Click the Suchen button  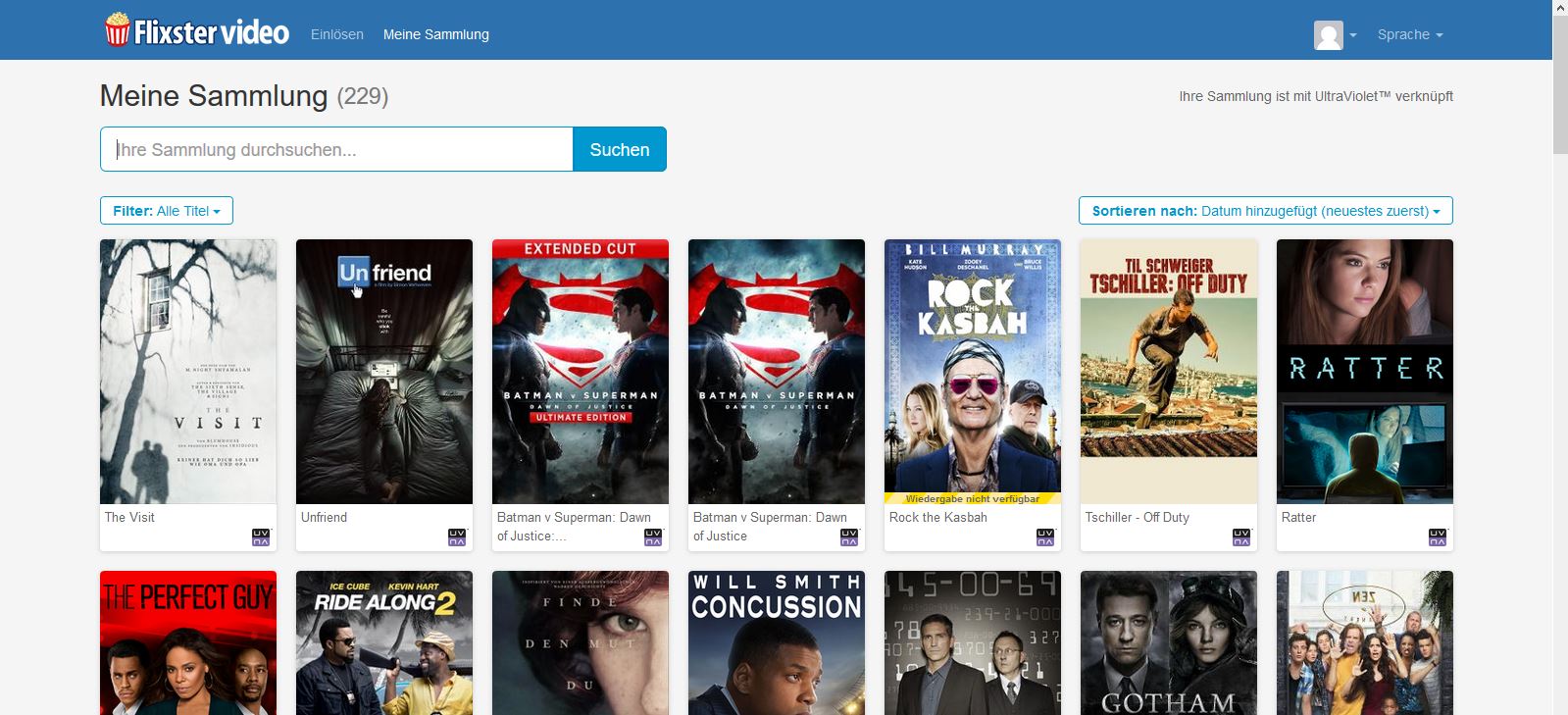tap(620, 149)
